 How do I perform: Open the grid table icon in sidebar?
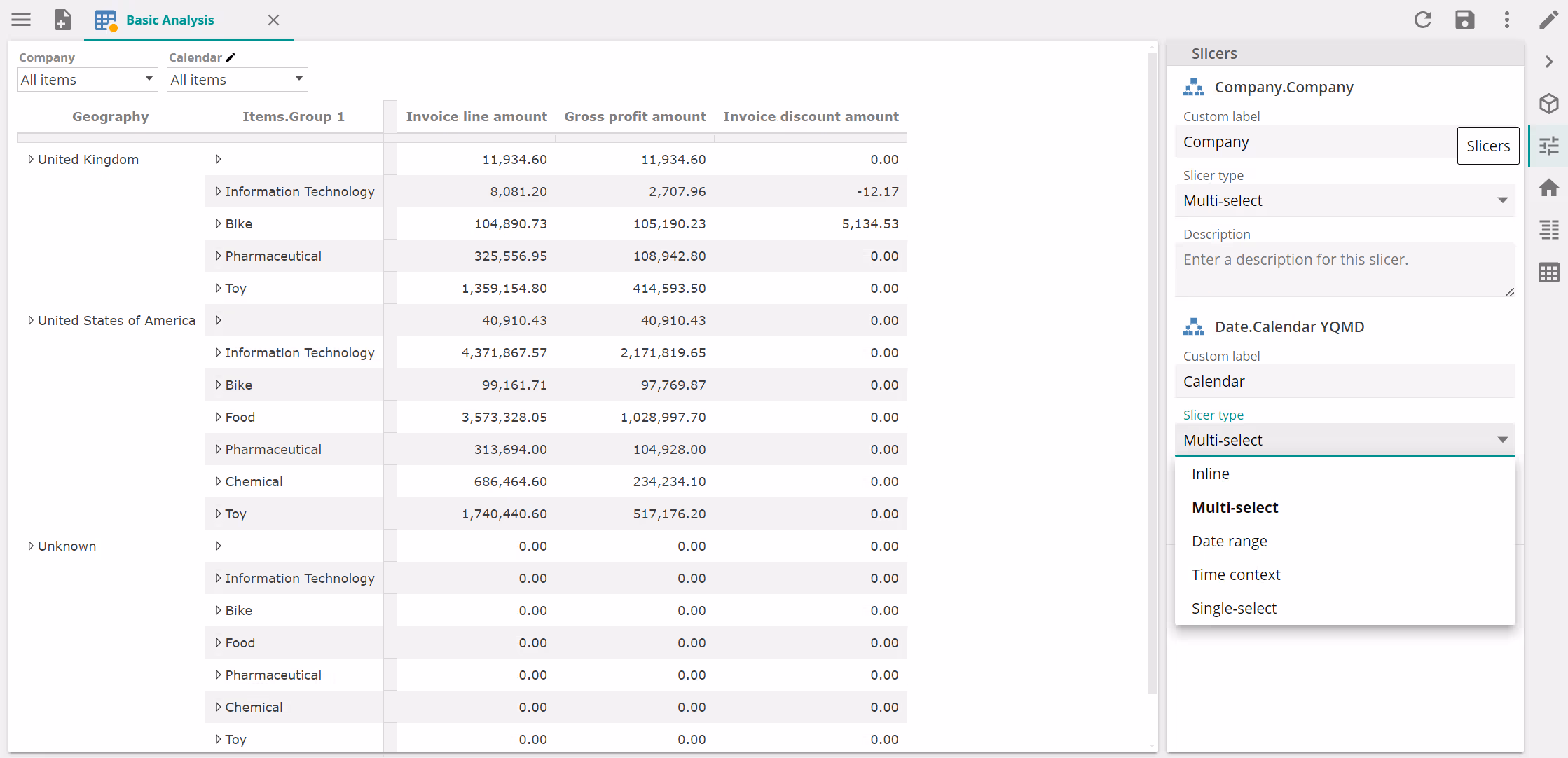1548,273
